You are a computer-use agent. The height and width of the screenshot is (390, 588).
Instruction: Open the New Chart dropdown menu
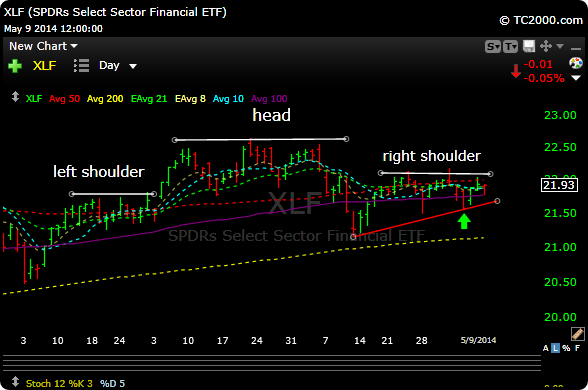[43, 46]
